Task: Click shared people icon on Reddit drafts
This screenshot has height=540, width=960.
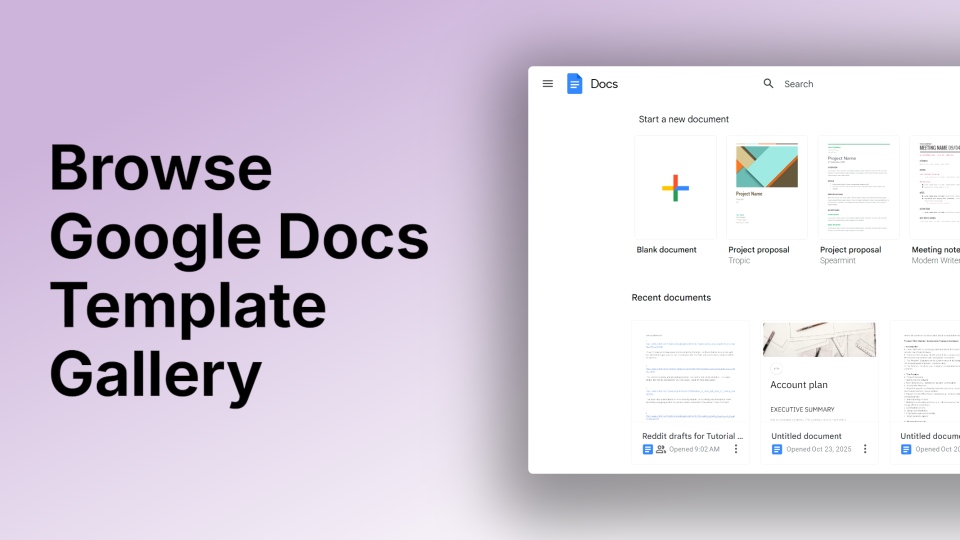Action: click(661, 449)
